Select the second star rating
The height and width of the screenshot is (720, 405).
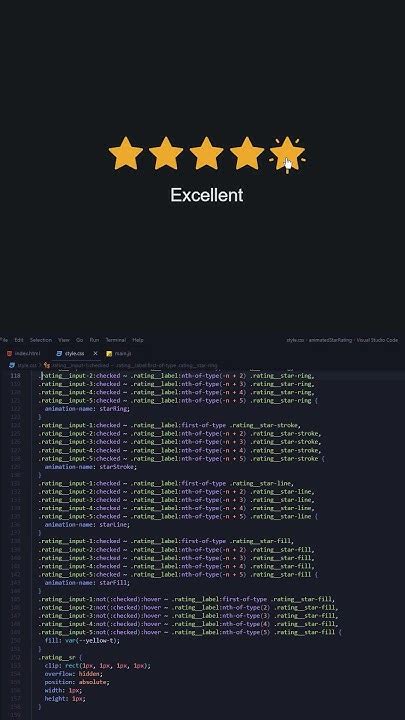[x=166, y=153]
